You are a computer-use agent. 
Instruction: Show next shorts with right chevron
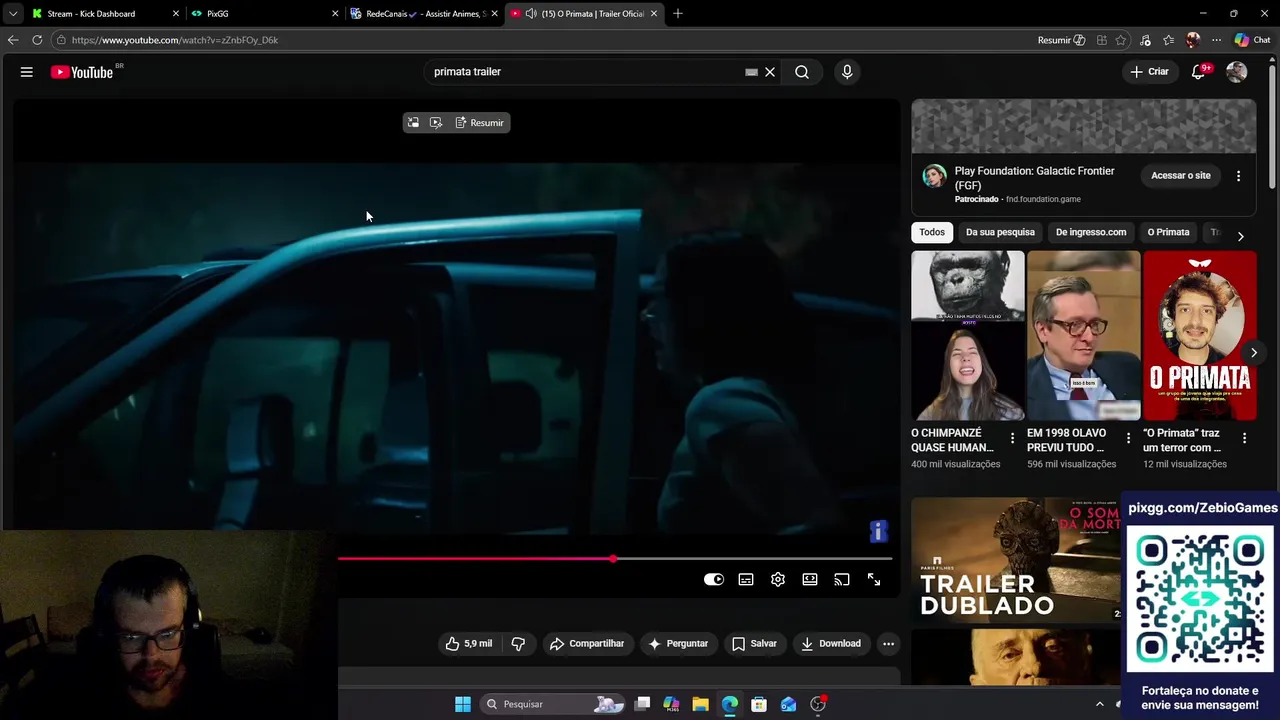click(x=1253, y=353)
